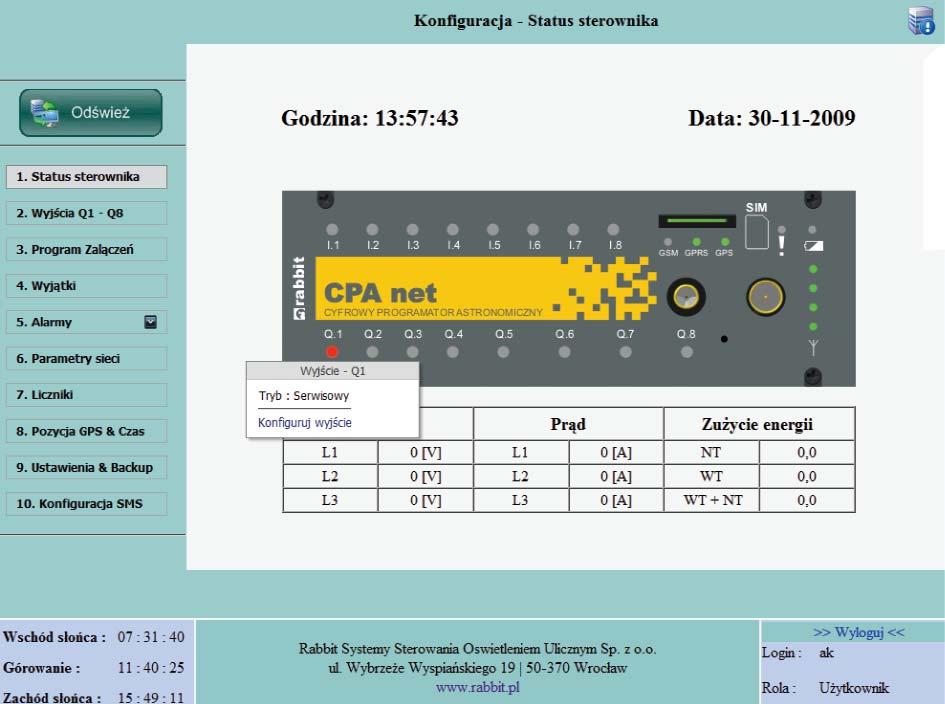Screen dimensions: 945x704
Task: Click the GPS green status LED
Action: 724,242
